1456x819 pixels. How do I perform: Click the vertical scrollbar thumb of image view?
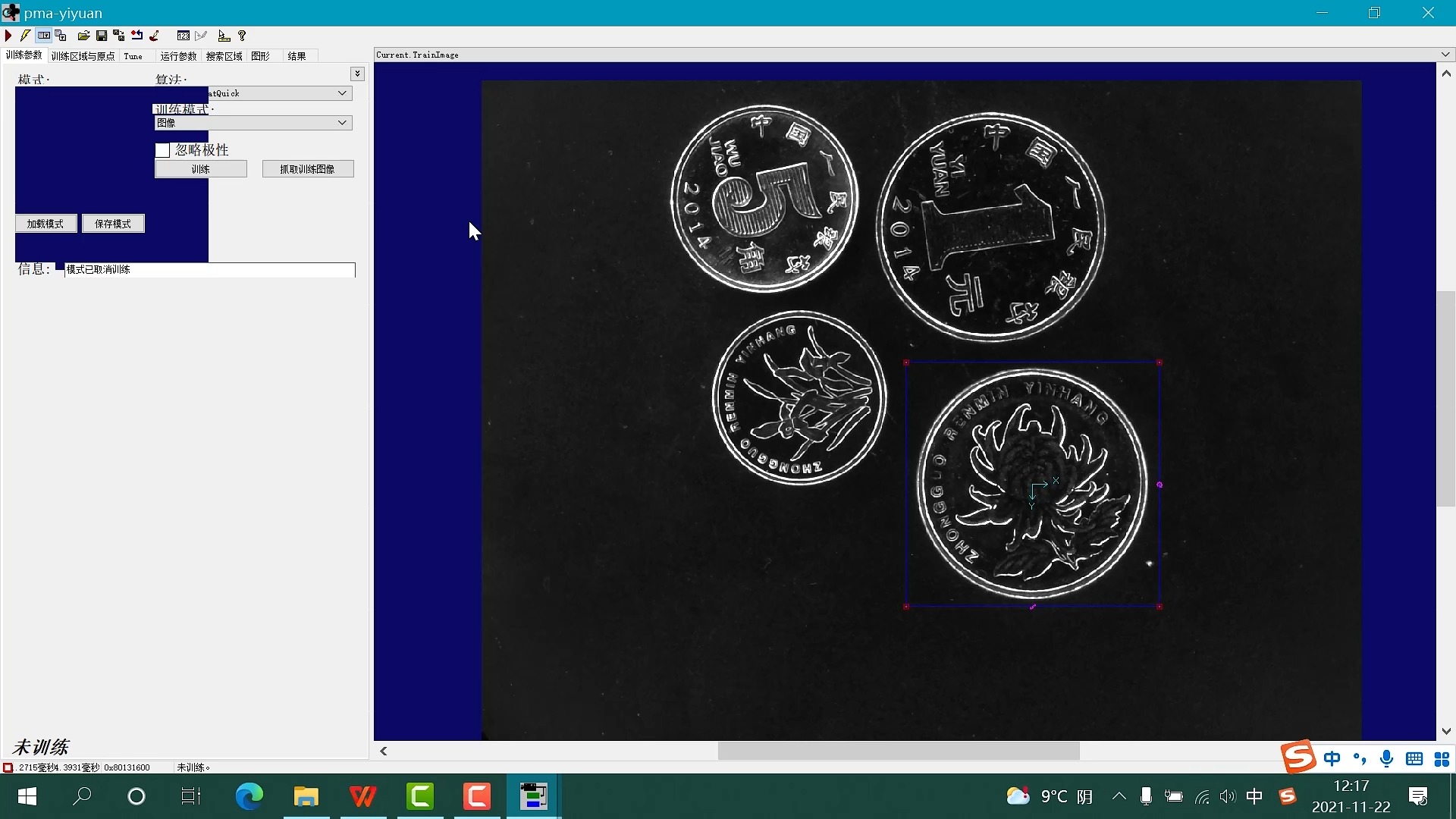point(1446,398)
